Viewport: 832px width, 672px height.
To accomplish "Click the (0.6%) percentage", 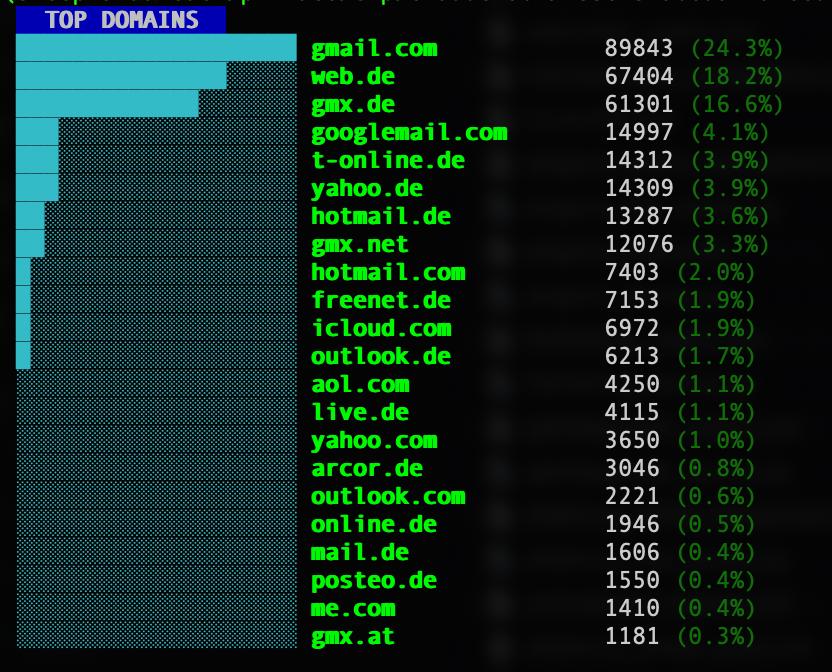I will [716, 496].
